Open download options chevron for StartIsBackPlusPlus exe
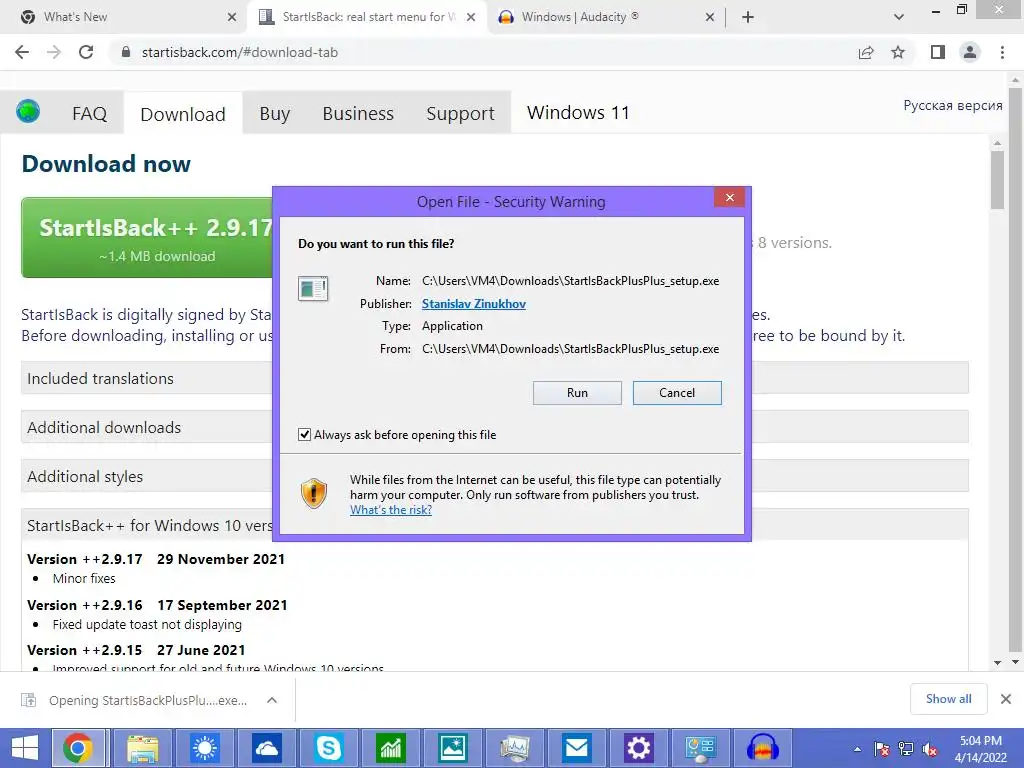The image size is (1024, 768). (272, 700)
